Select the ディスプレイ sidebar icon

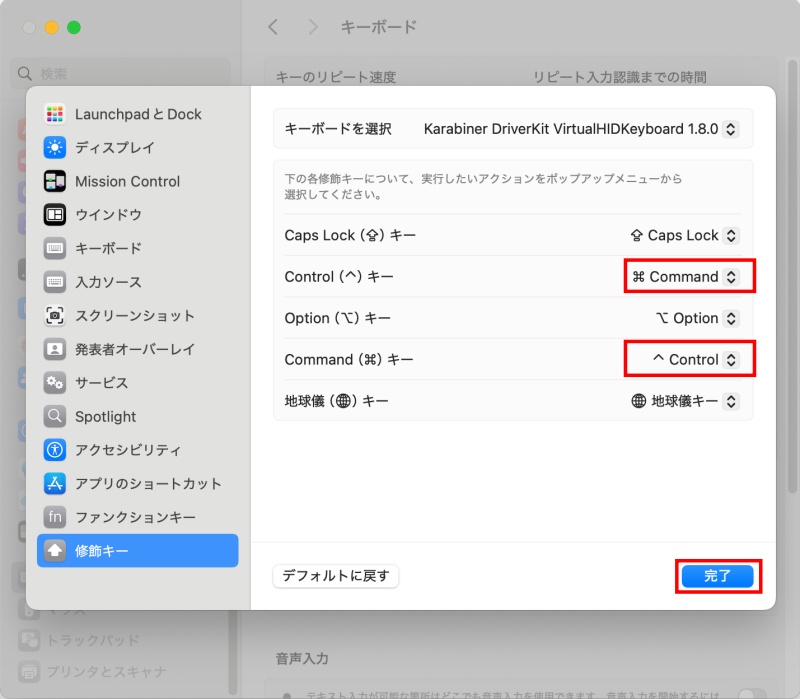55,148
